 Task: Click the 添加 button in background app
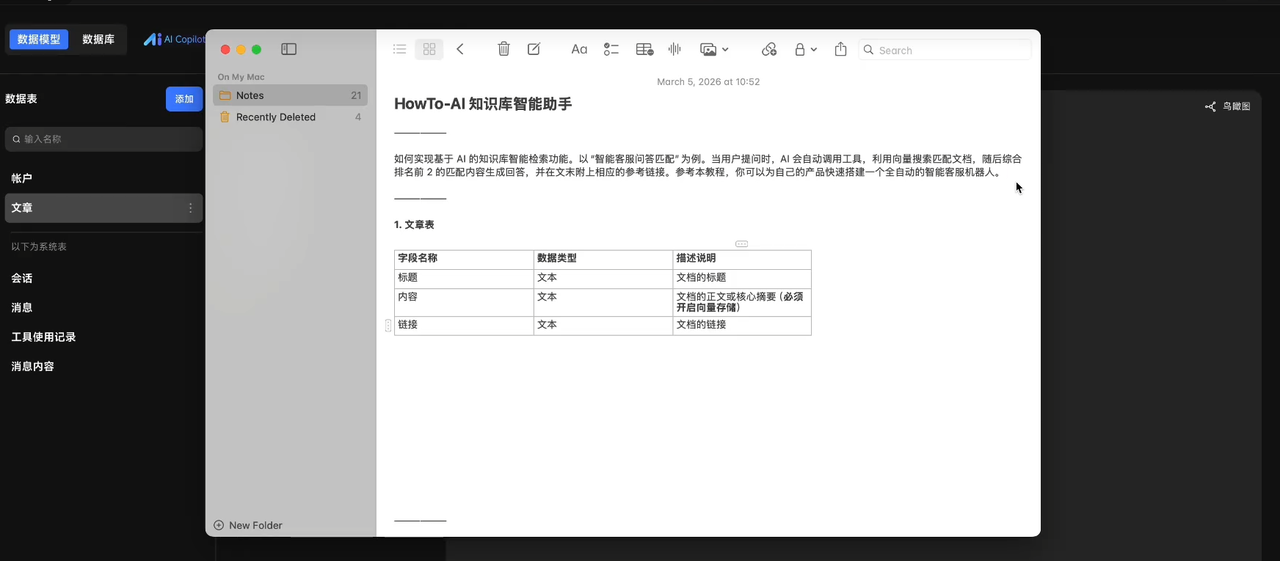coord(184,99)
